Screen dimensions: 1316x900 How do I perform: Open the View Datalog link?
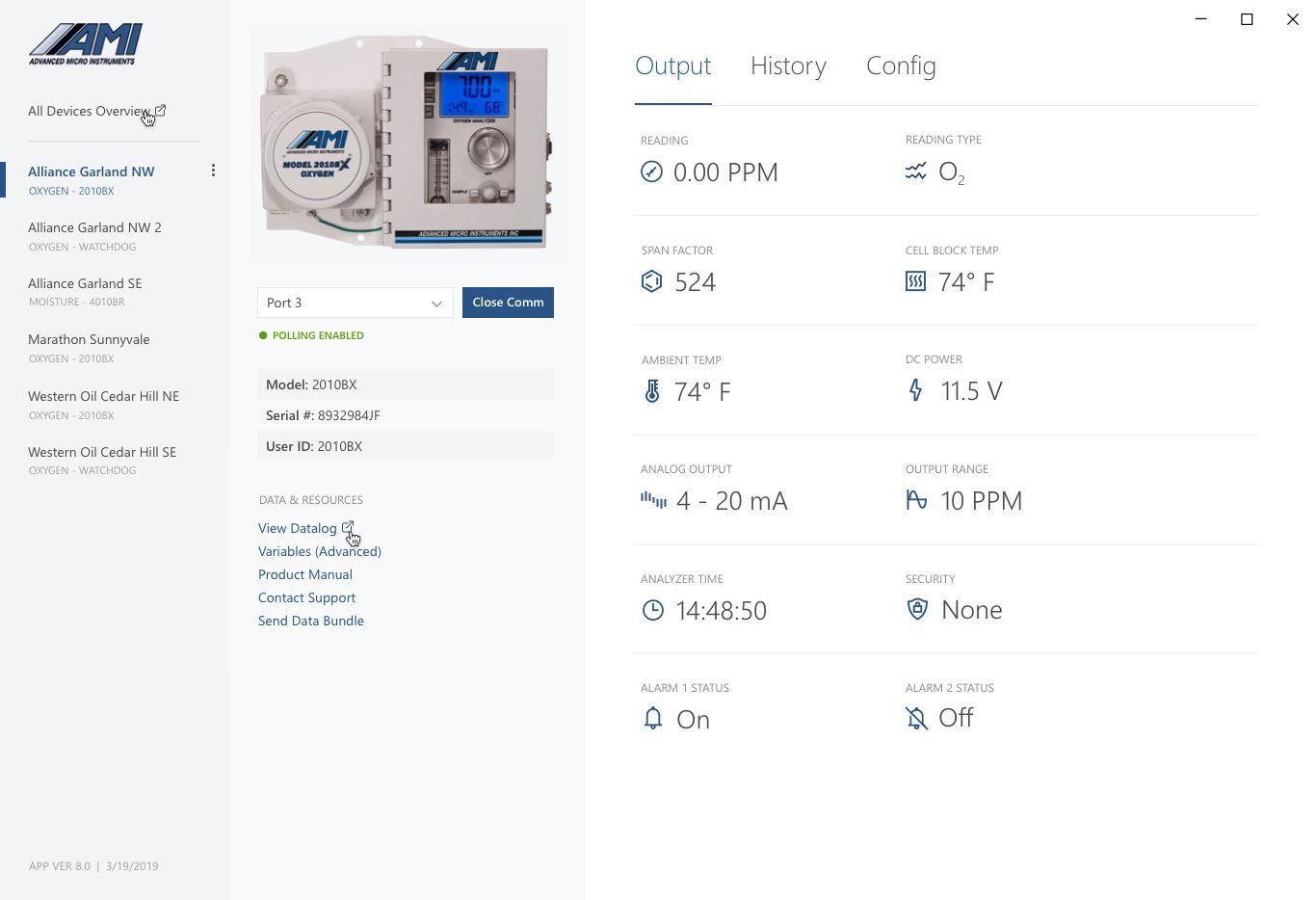297,528
